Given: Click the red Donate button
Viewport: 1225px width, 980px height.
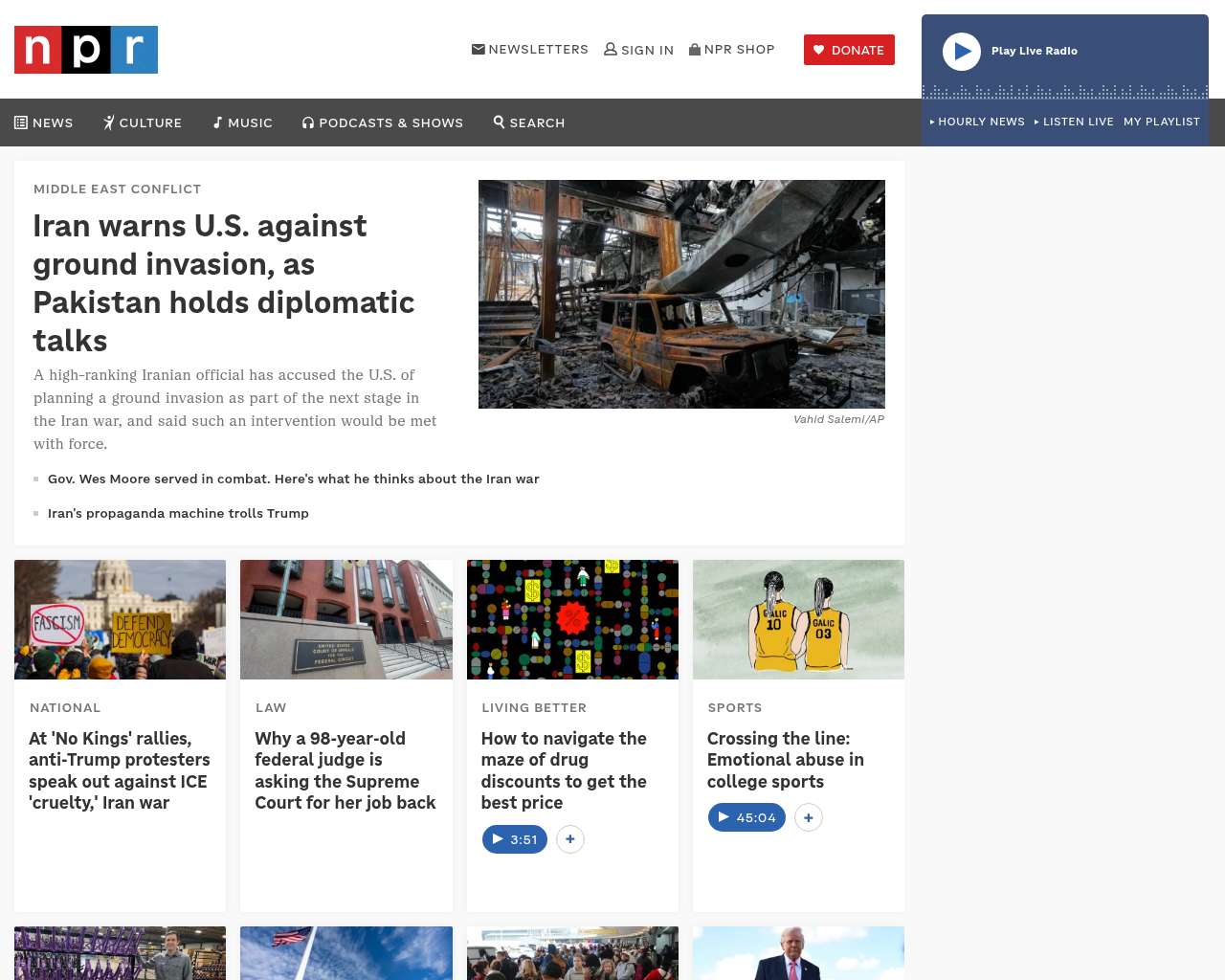Looking at the screenshot, I should click(849, 50).
